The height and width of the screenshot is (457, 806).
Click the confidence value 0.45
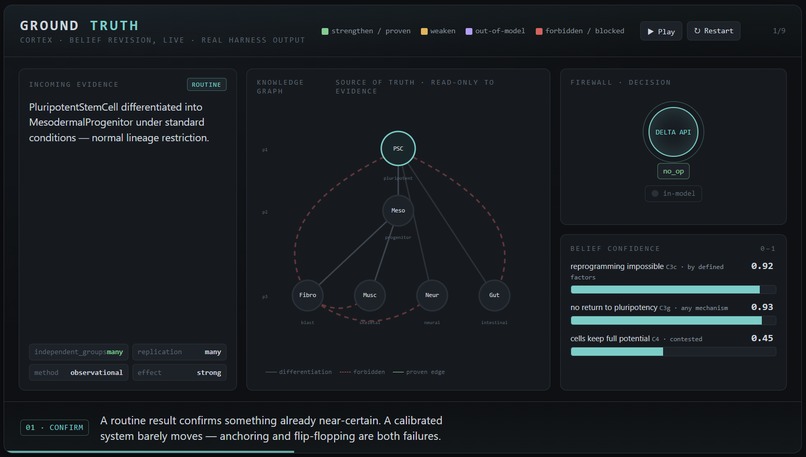762,338
